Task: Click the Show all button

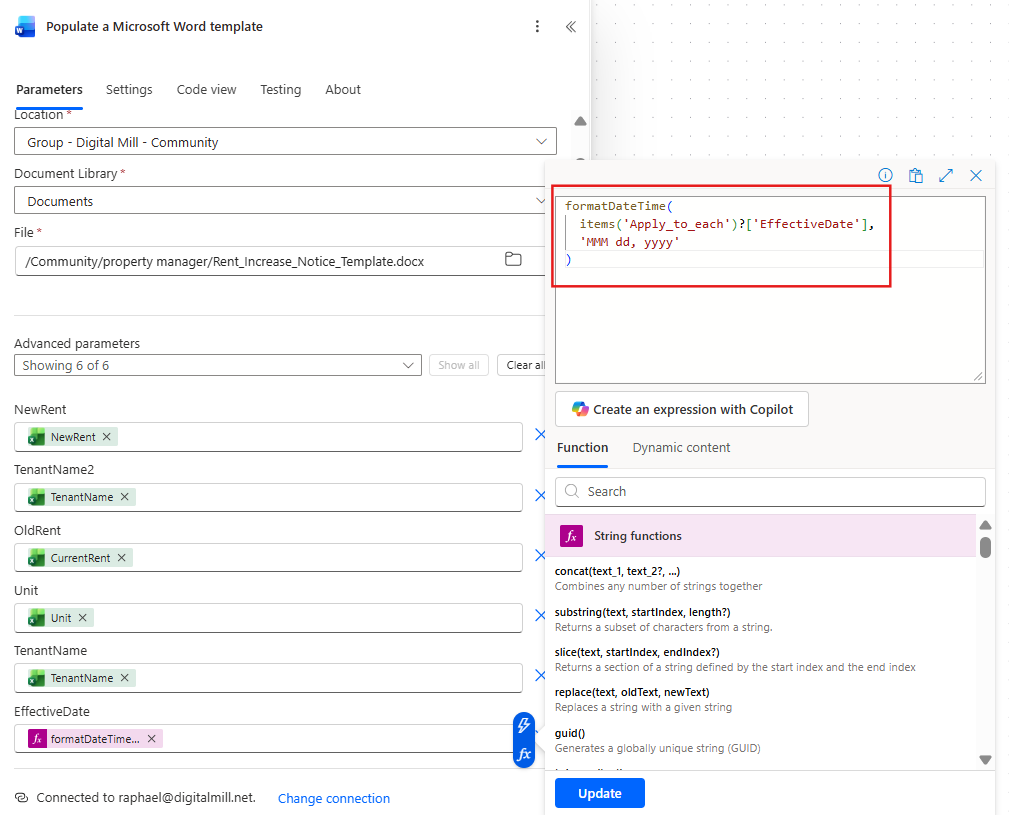Action: click(459, 365)
